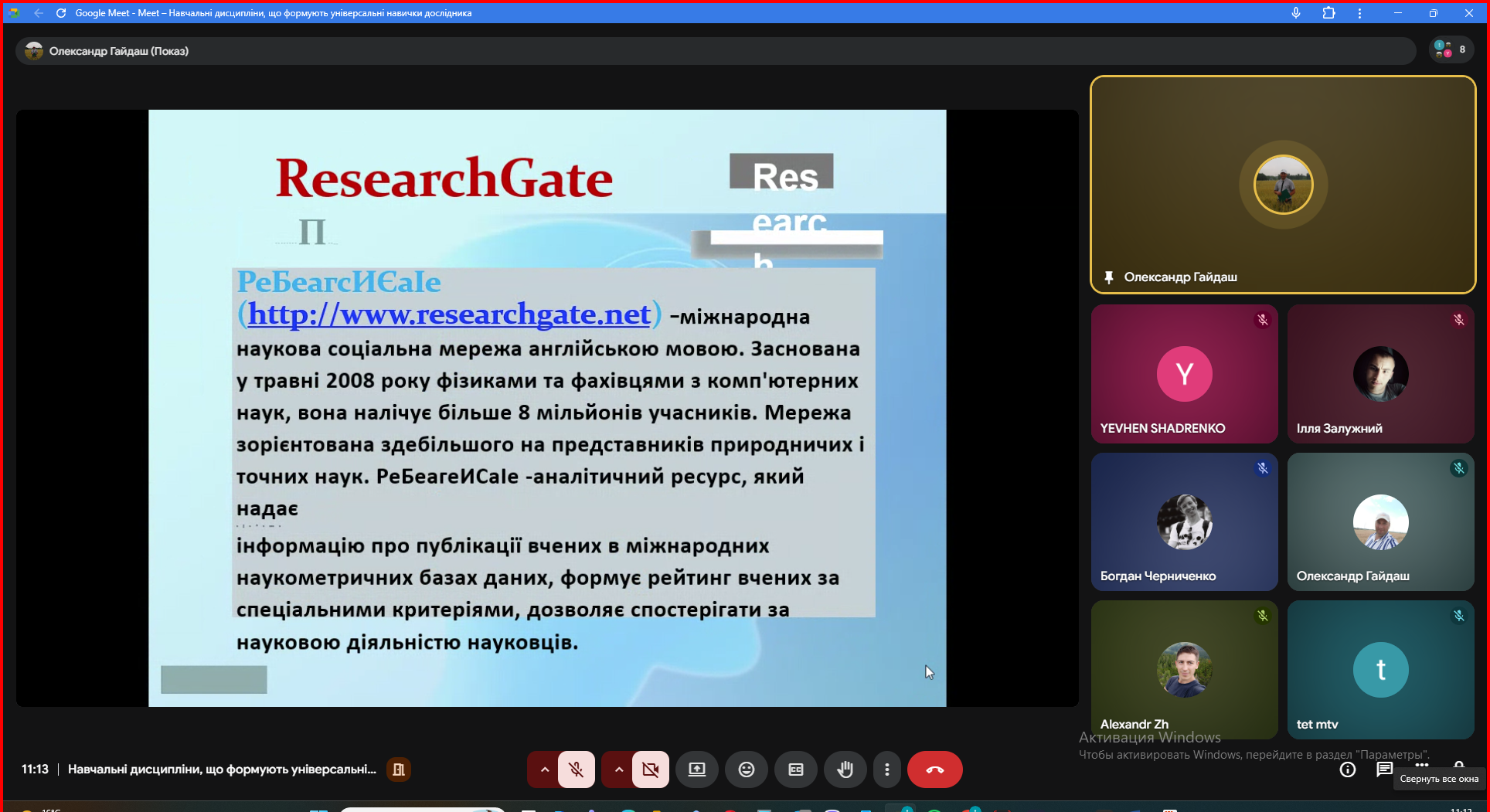This screenshot has height=812, width=1490.
Task: Open the emoji reactions panel
Action: point(747,770)
